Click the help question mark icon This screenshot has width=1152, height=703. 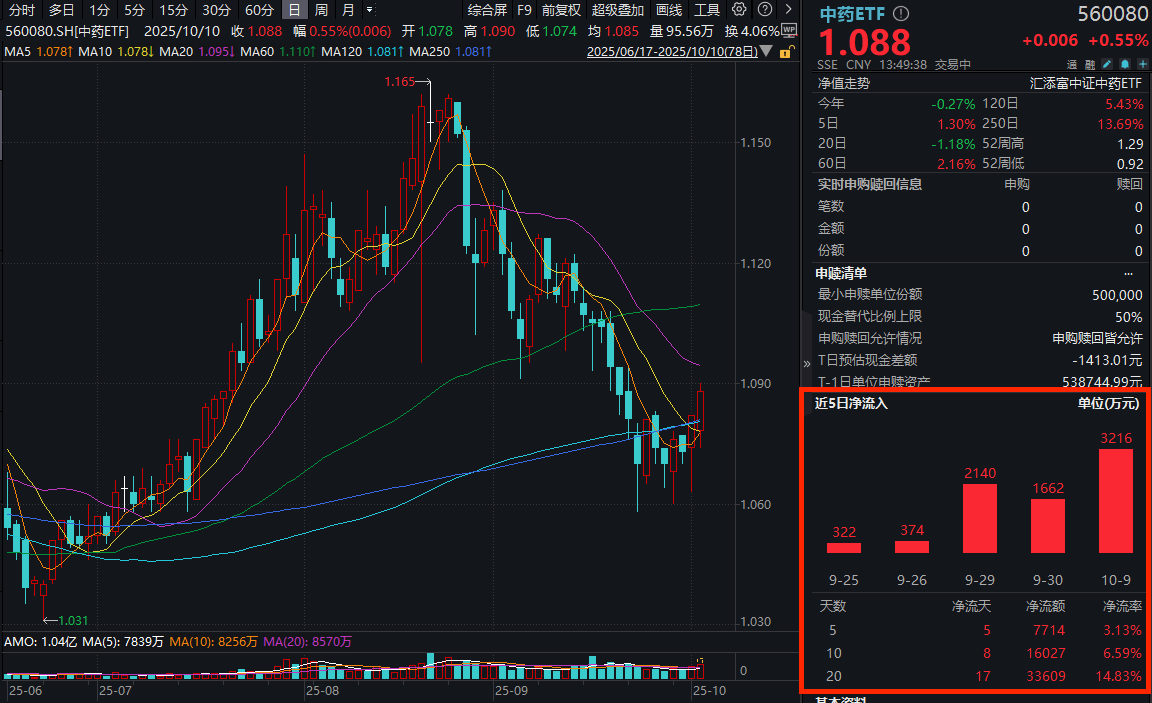(x=763, y=9)
